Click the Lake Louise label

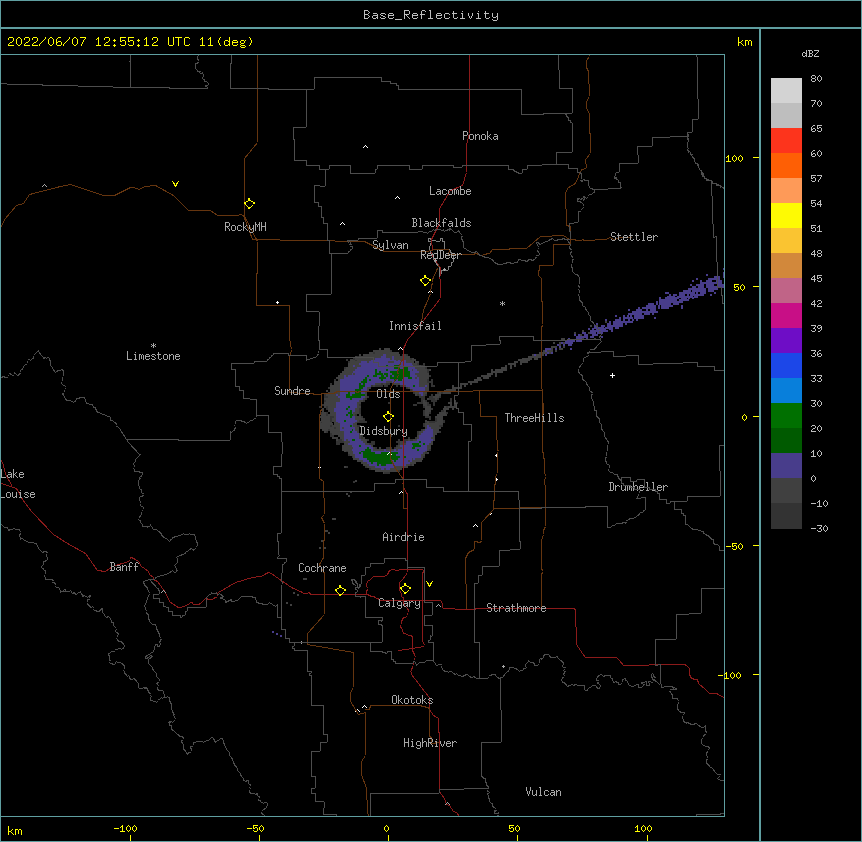(x=18, y=484)
